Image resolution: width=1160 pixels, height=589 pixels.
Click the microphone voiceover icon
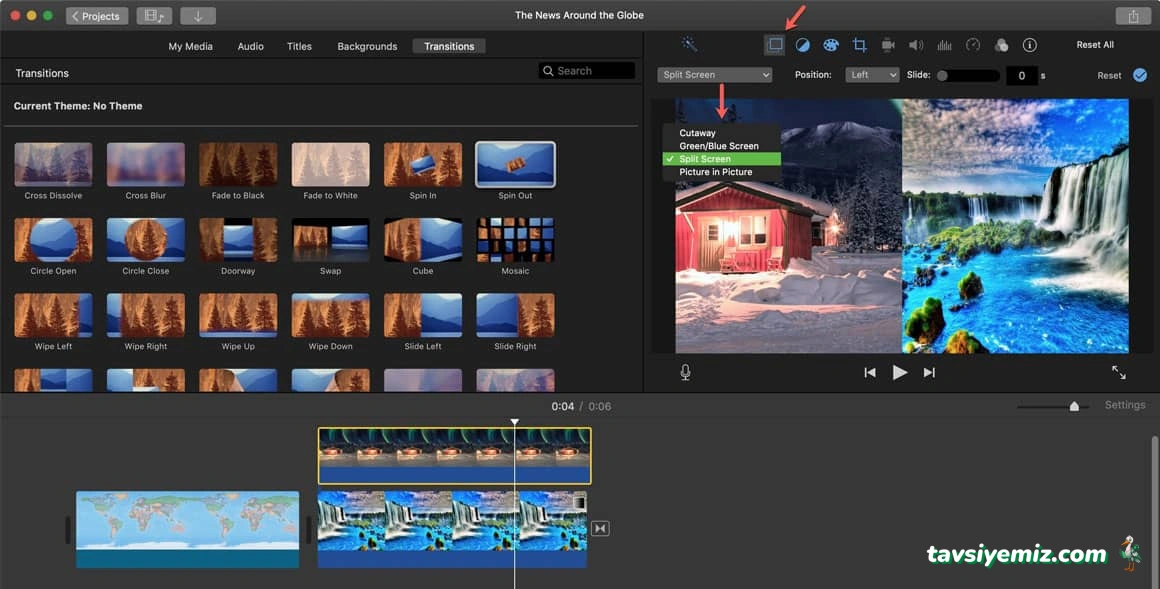tap(685, 372)
